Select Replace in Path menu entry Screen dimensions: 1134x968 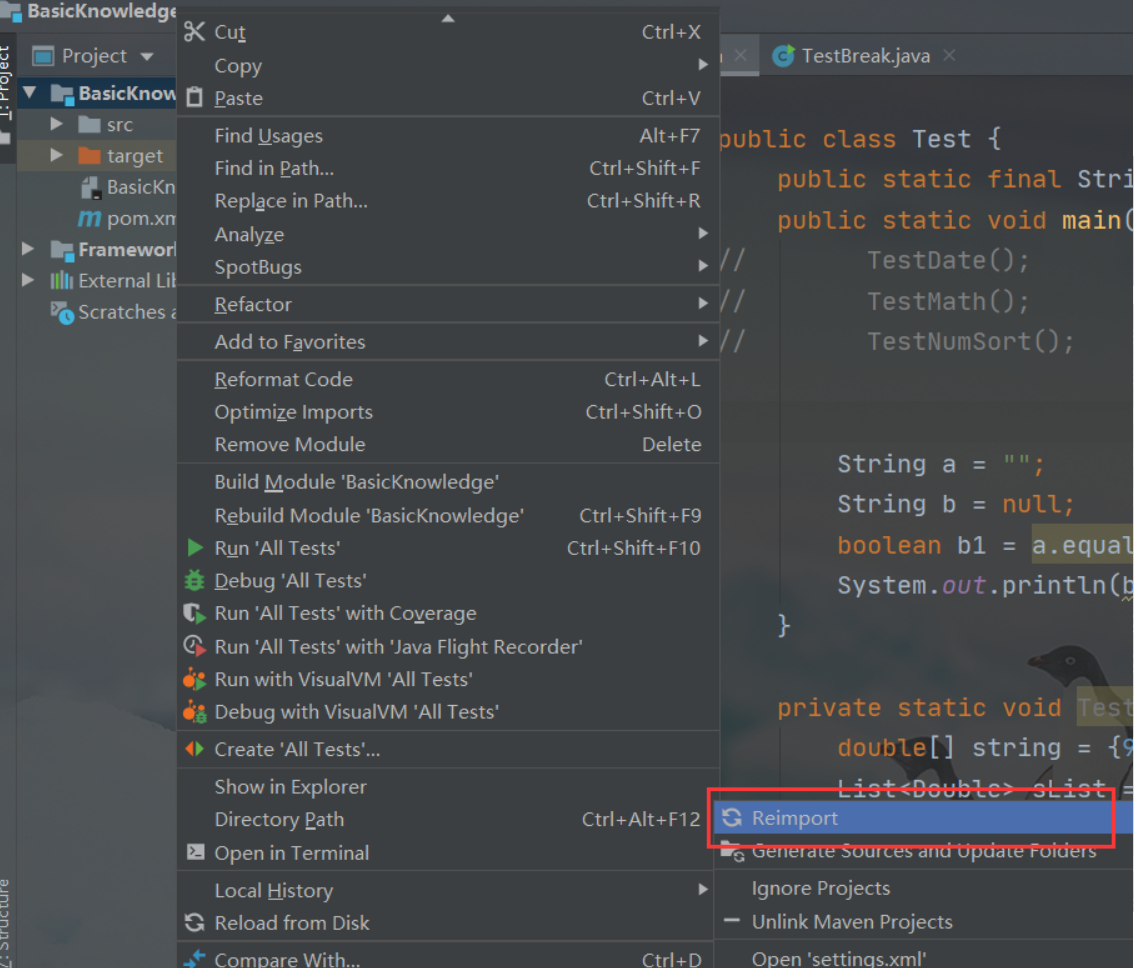point(448,200)
